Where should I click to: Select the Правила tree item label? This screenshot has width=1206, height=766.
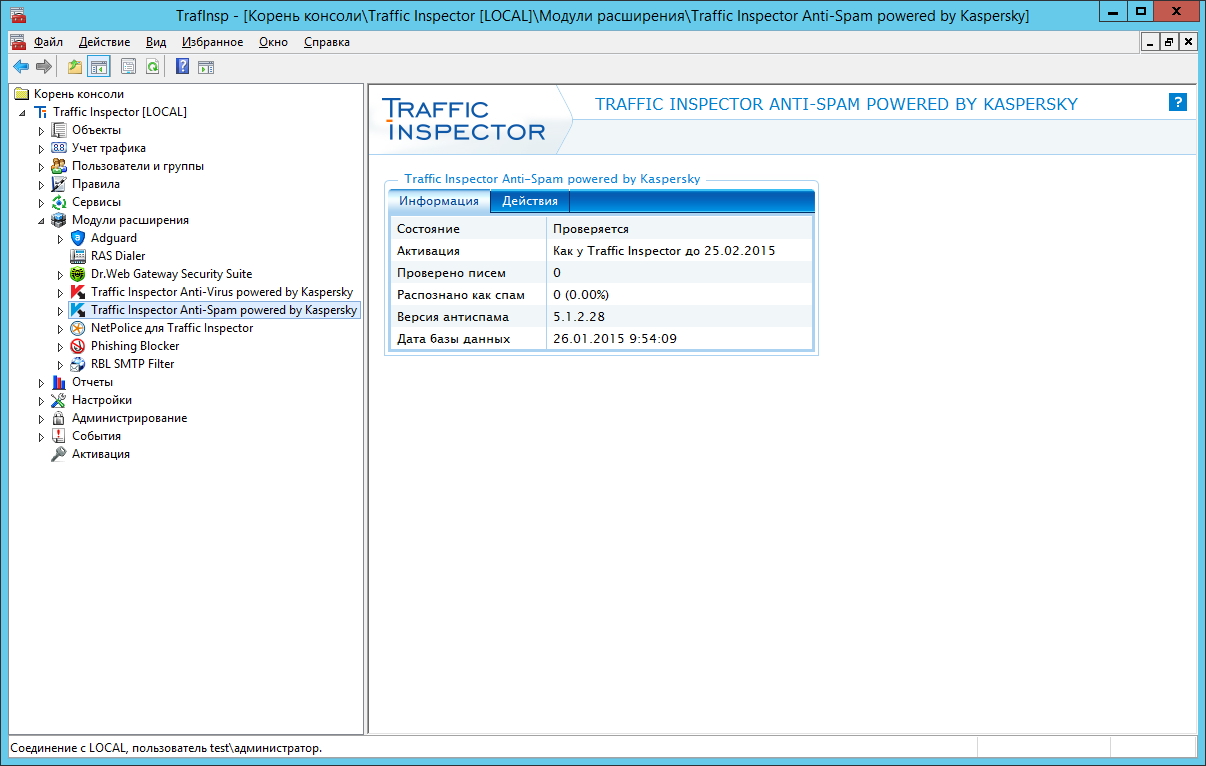pyautogui.click(x=96, y=184)
